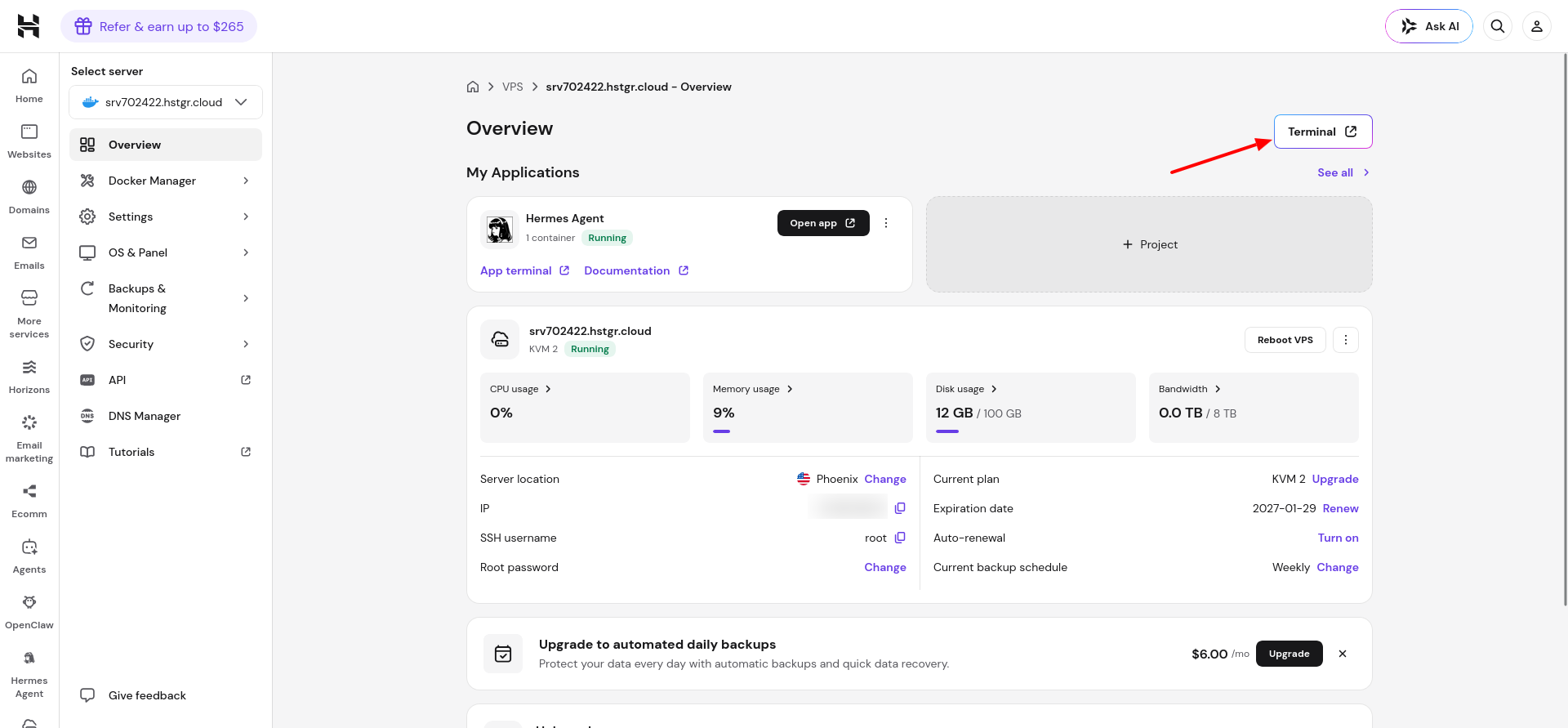Click Renew expiration date link
The height and width of the screenshot is (728, 1568).
(1341, 508)
